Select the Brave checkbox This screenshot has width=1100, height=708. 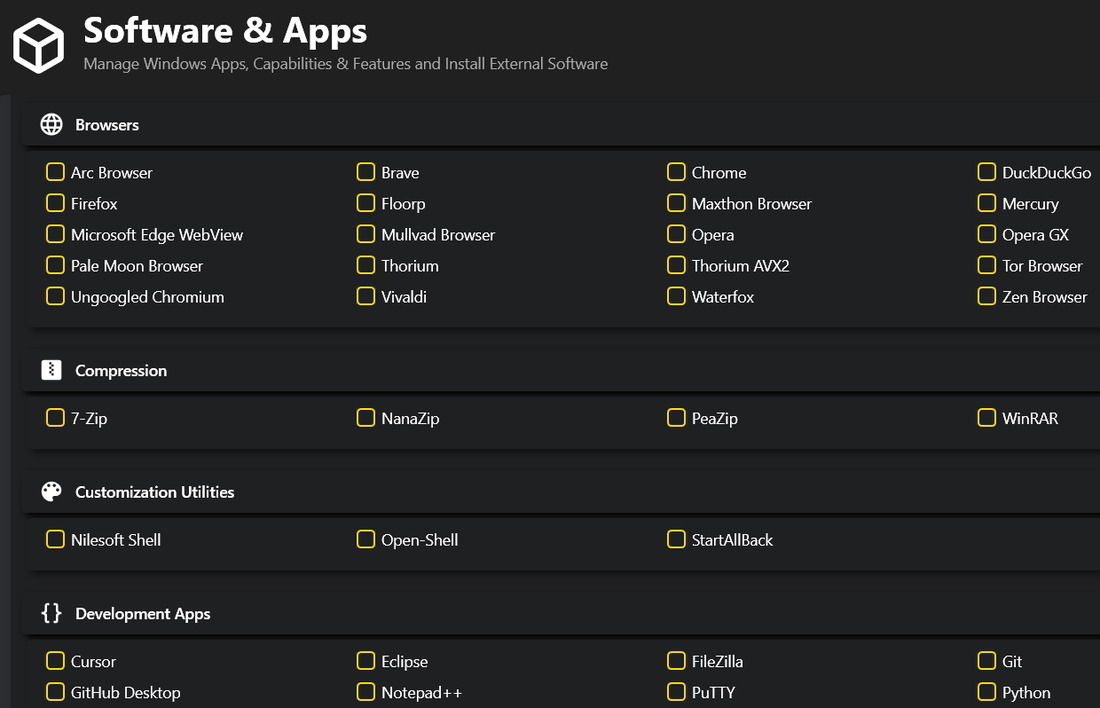pos(365,172)
